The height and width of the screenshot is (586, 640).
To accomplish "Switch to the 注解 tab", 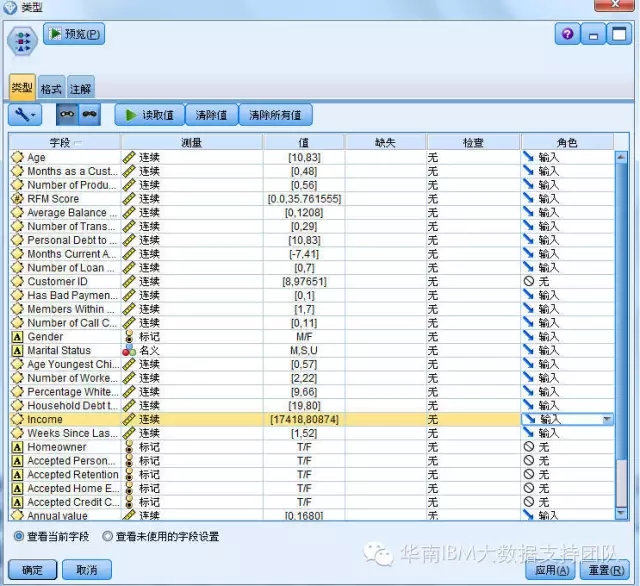I will coord(80,88).
